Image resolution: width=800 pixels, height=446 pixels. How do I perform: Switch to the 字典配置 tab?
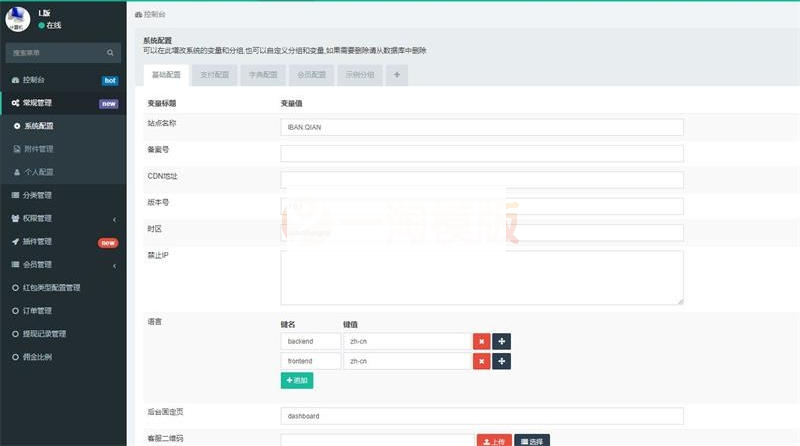[262, 75]
